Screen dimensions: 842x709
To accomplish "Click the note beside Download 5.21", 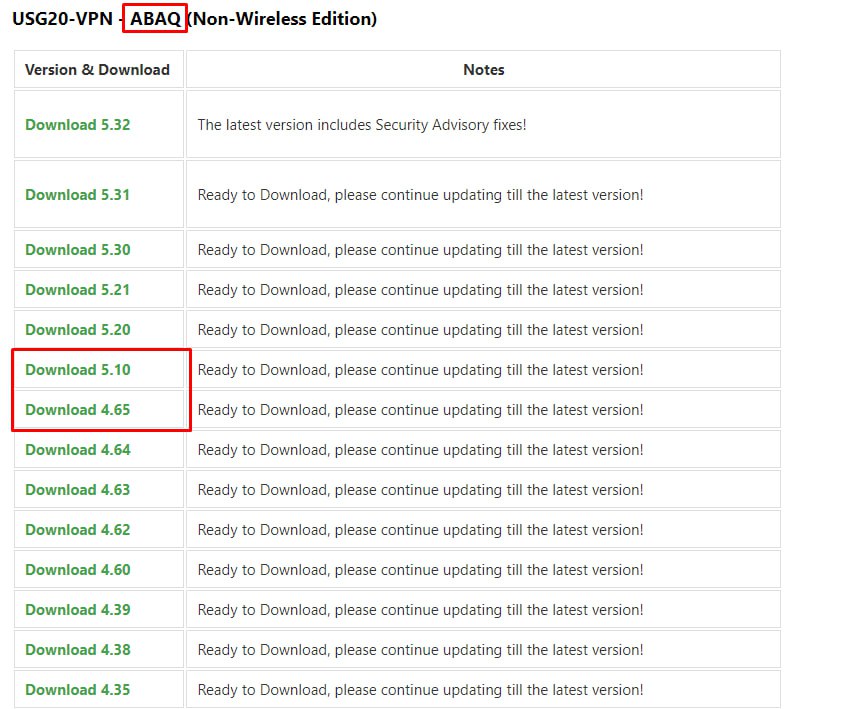I will 420,290.
